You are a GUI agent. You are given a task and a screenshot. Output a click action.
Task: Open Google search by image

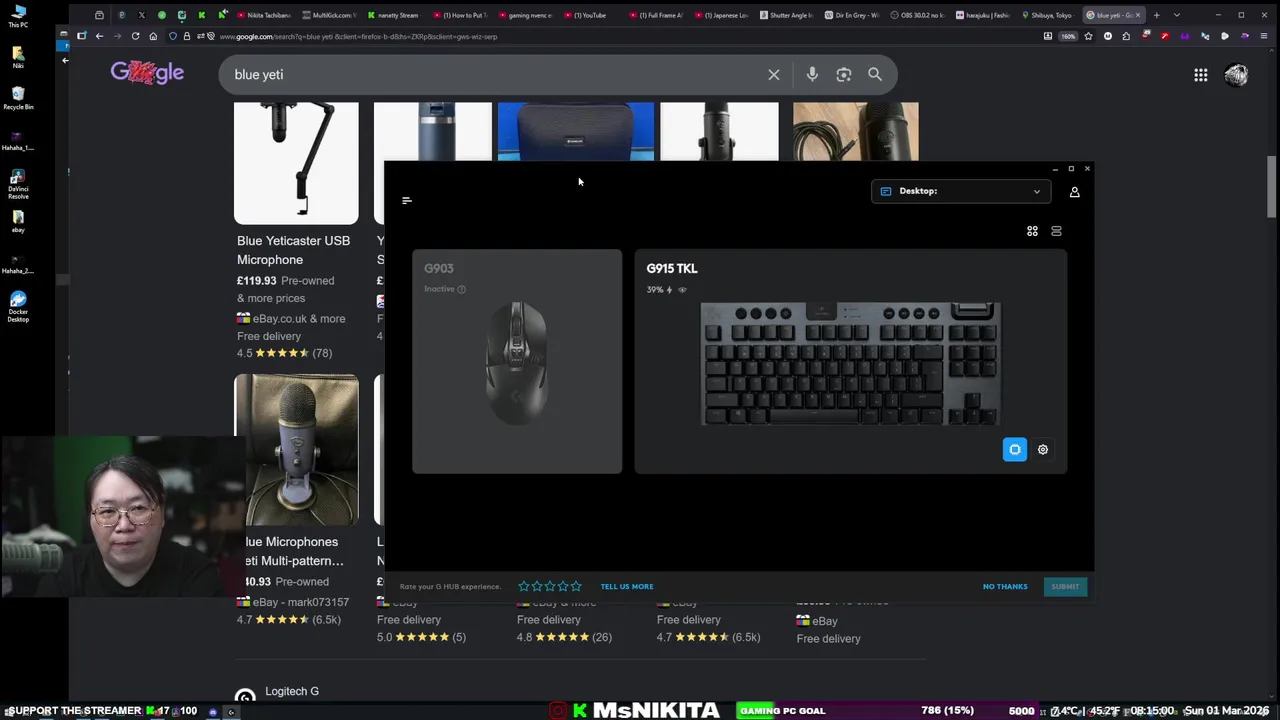(x=844, y=75)
